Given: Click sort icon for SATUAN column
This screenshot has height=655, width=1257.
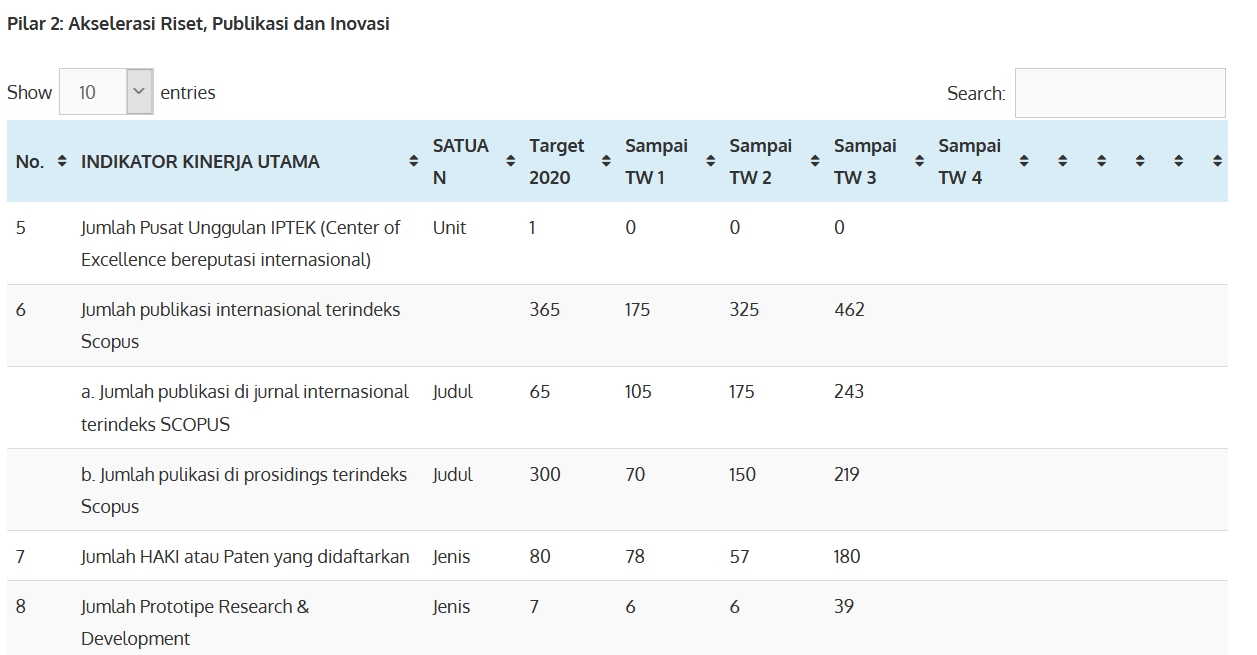Looking at the screenshot, I should [x=509, y=161].
